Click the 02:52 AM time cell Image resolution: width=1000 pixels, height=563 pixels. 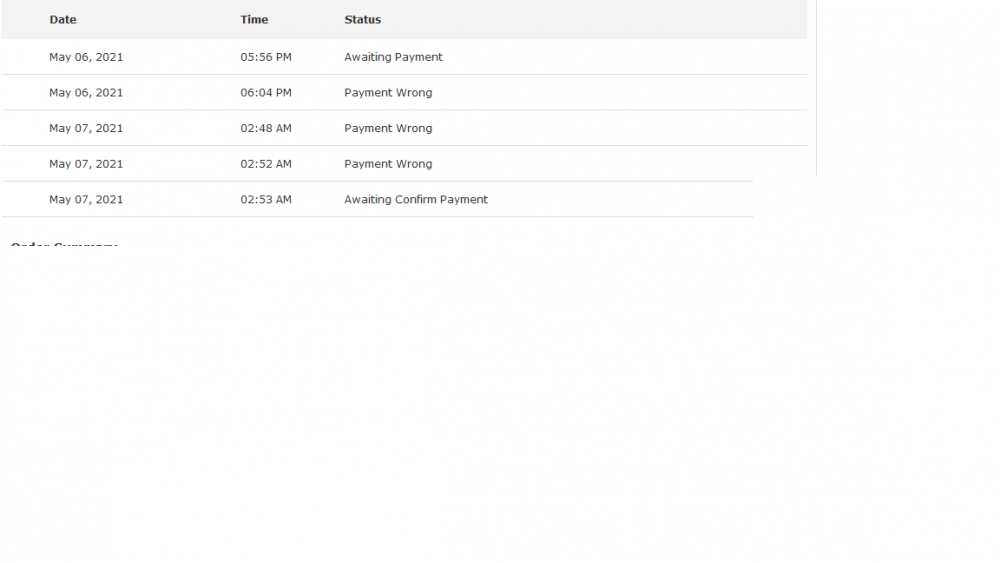point(266,164)
